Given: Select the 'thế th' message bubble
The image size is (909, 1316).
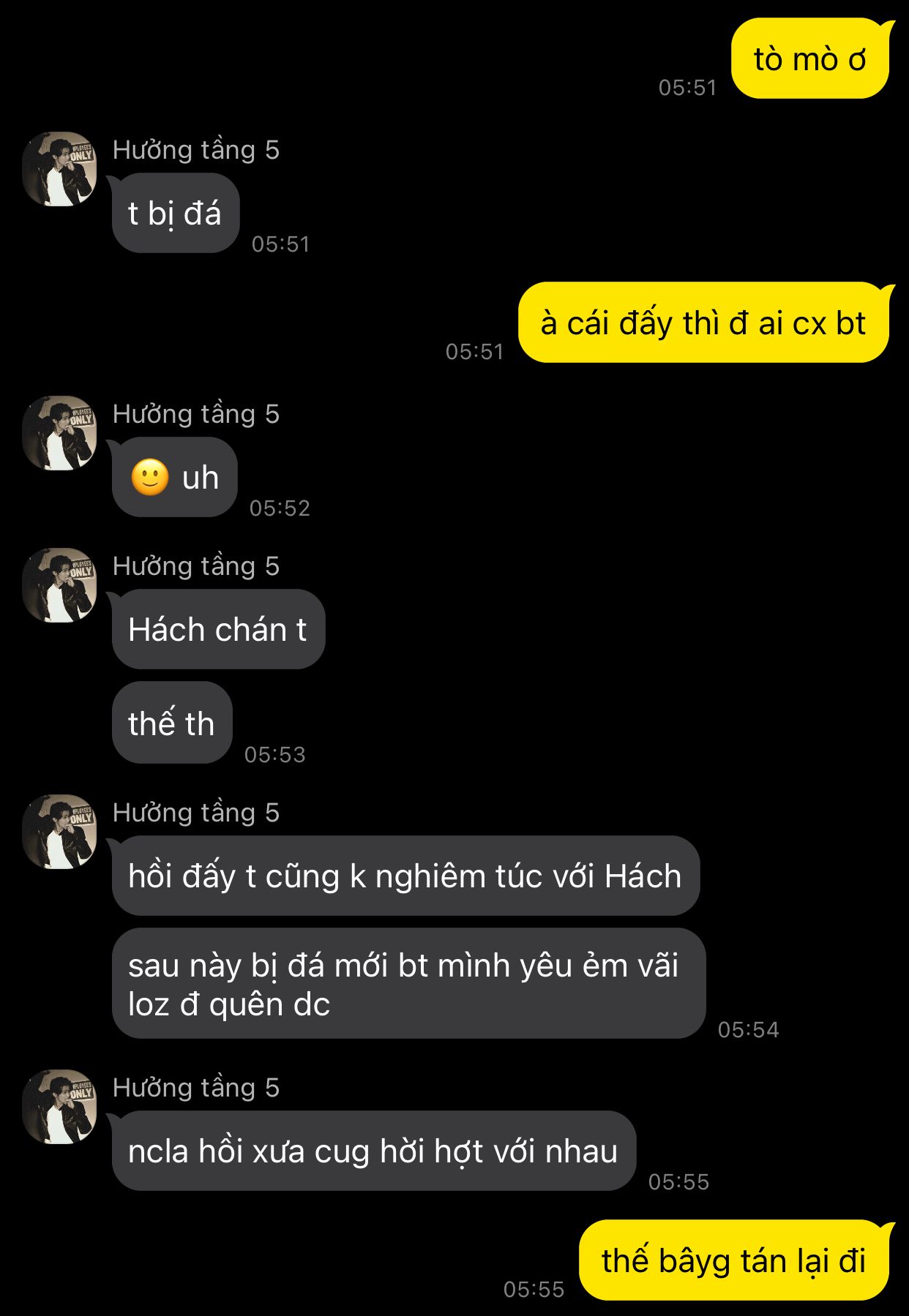Looking at the screenshot, I should [172, 723].
